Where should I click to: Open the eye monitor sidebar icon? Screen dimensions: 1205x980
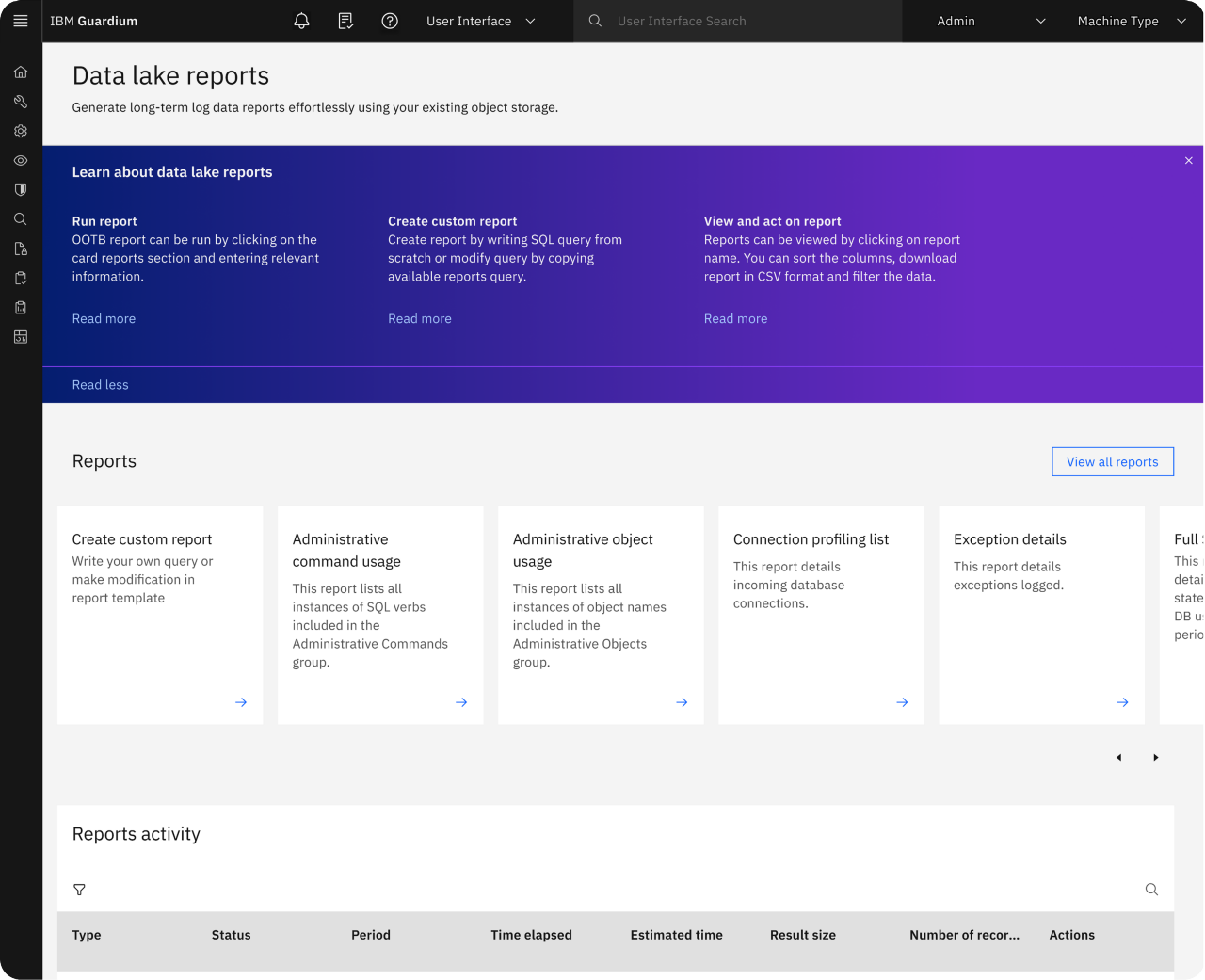tap(21, 160)
